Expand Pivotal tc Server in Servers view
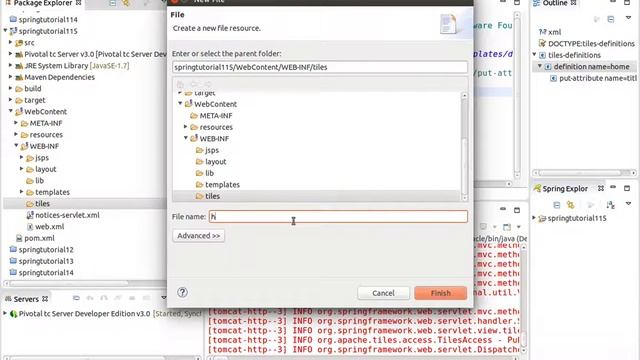 pyautogui.click(x=5, y=313)
